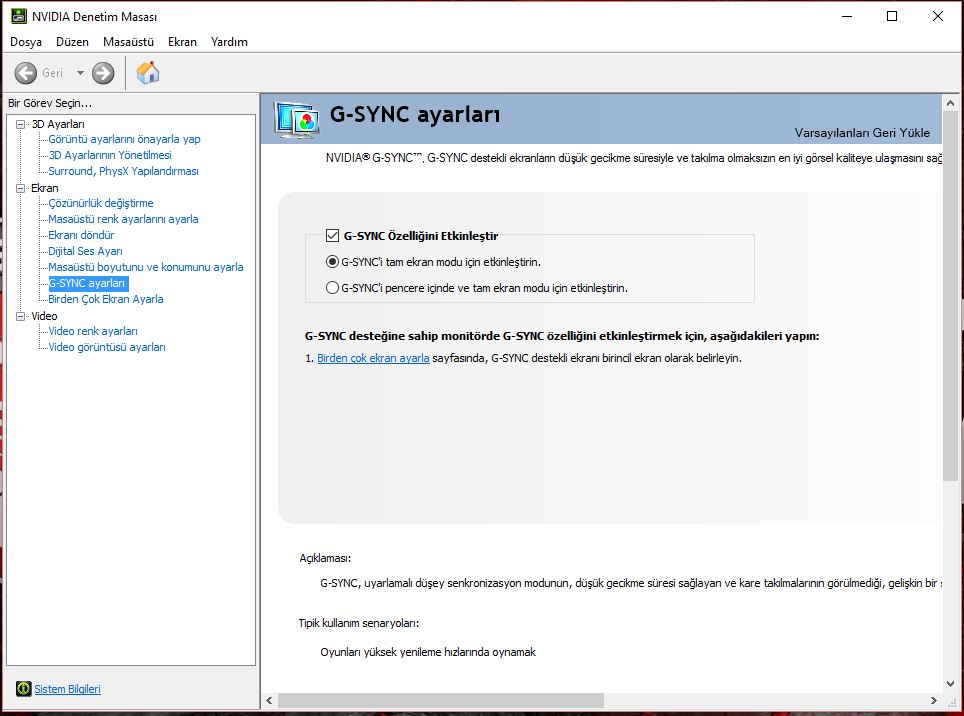Go to Home page icon

pyautogui.click(x=148, y=73)
